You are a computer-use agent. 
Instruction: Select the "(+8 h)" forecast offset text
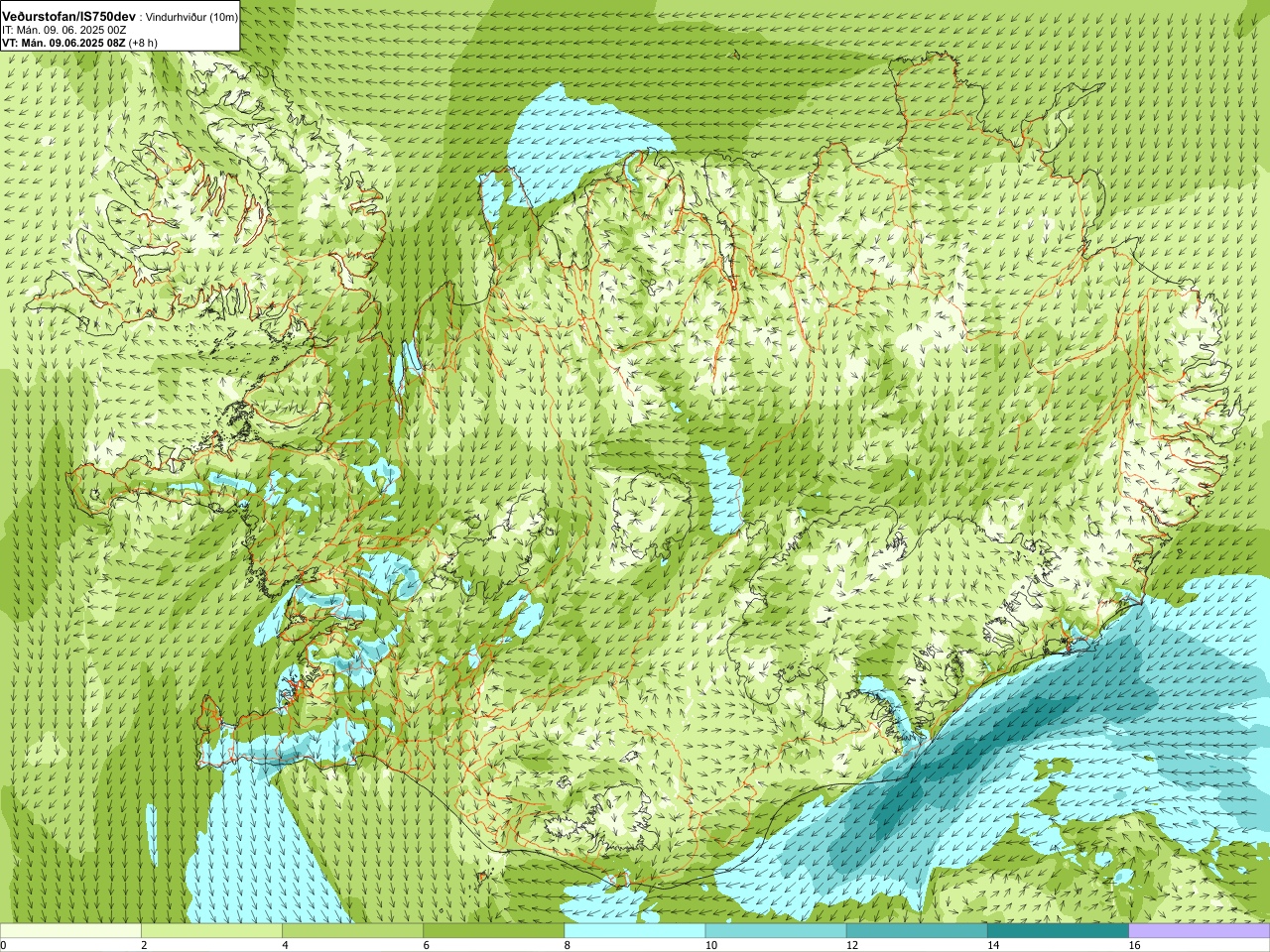click(x=143, y=43)
